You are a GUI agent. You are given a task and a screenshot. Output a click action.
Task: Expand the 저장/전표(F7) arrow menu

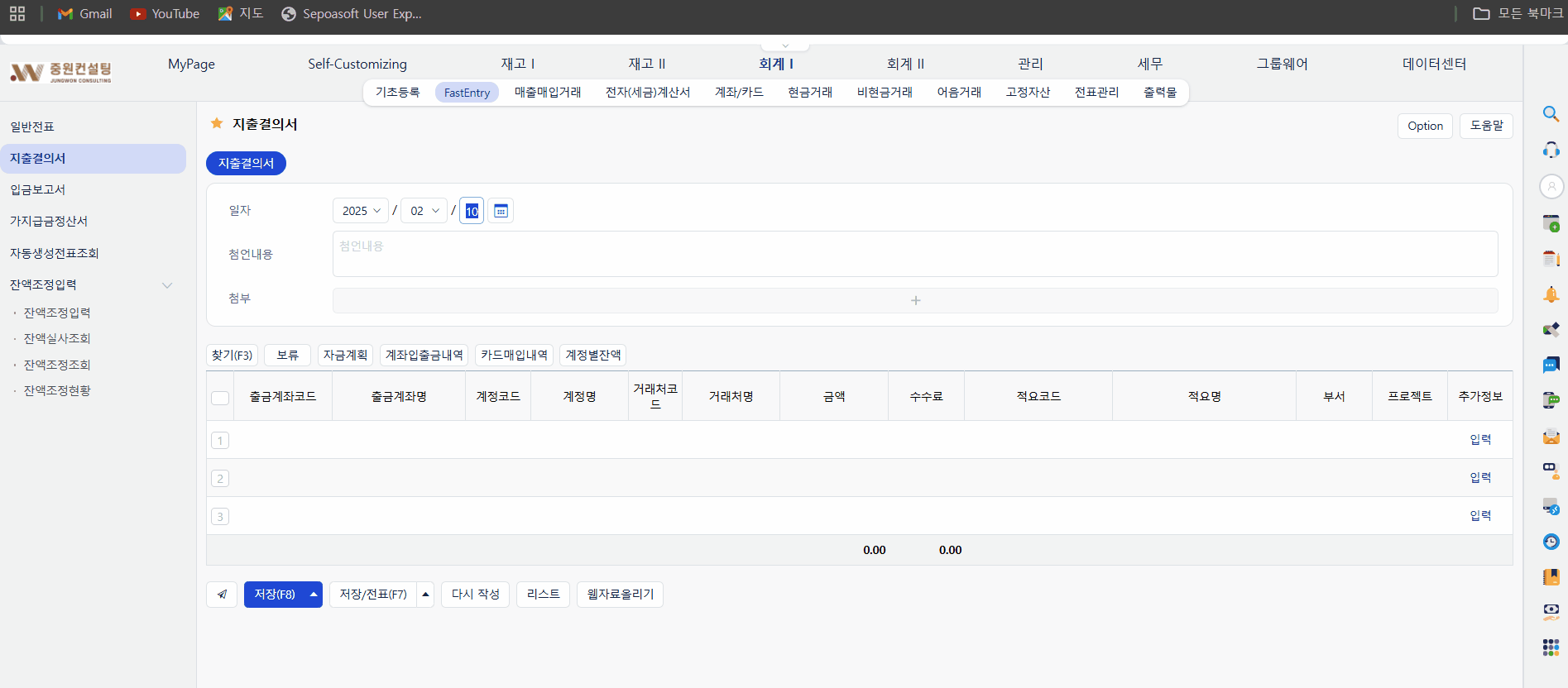(425, 595)
